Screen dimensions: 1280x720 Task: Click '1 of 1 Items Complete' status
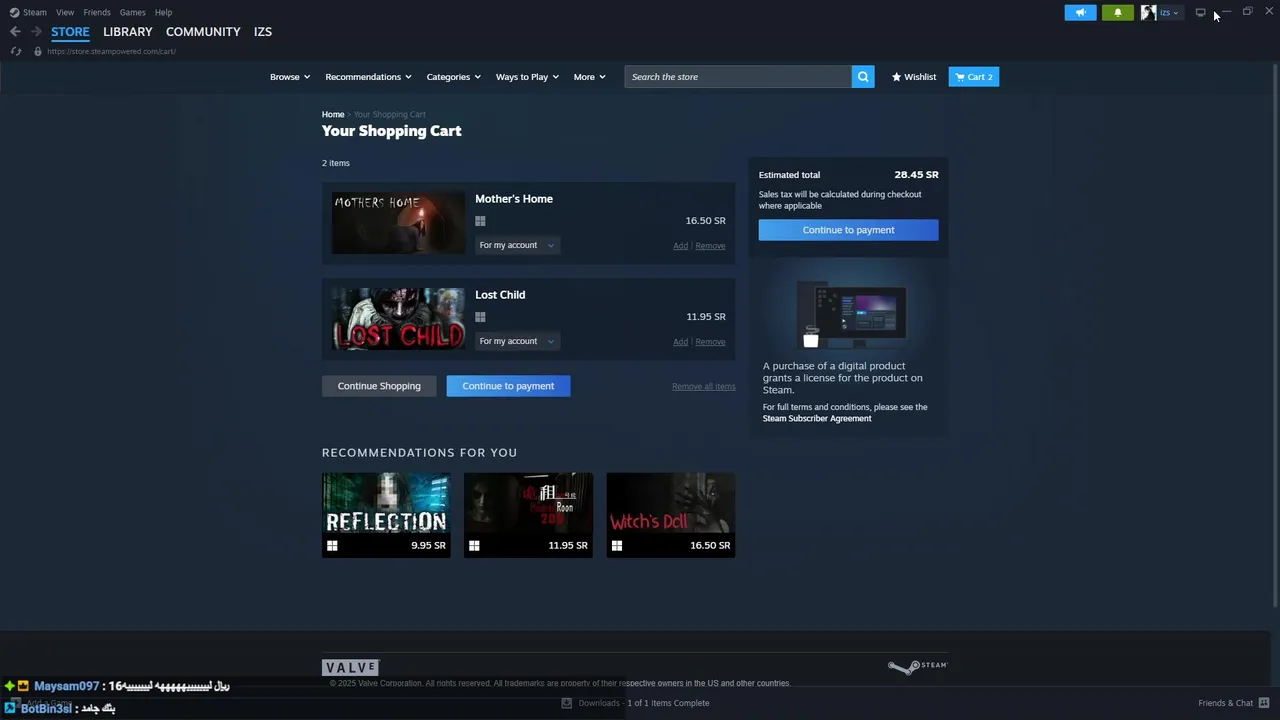click(x=668, y=703)
